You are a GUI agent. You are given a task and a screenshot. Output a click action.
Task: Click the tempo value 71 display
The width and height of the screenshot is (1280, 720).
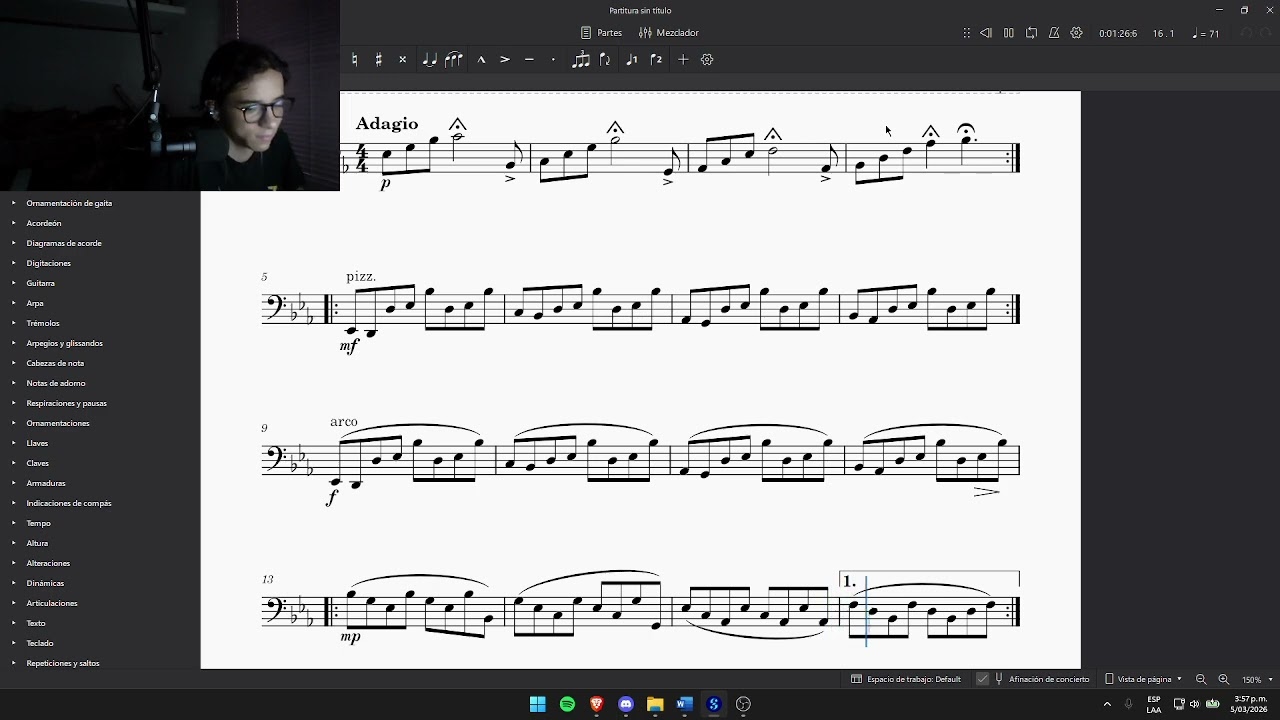pos(1207,33)
